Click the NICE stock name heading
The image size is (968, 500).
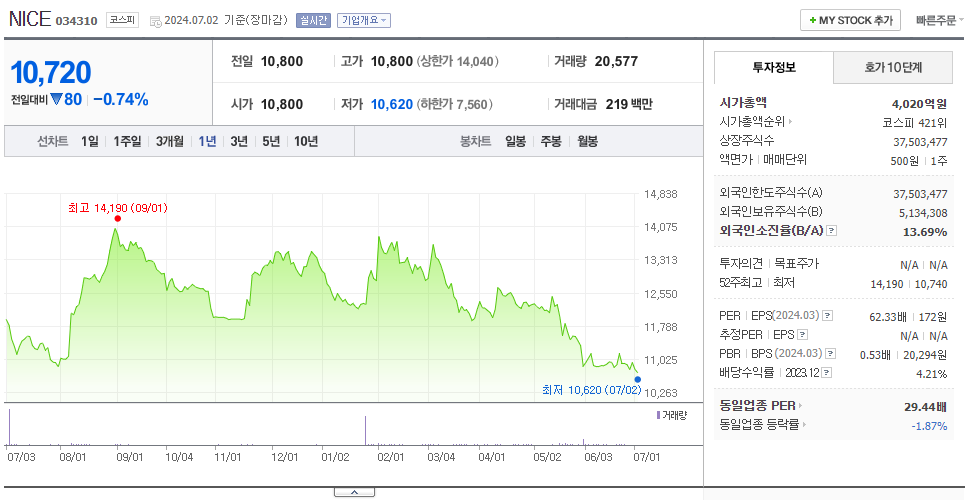click(30, 19)
